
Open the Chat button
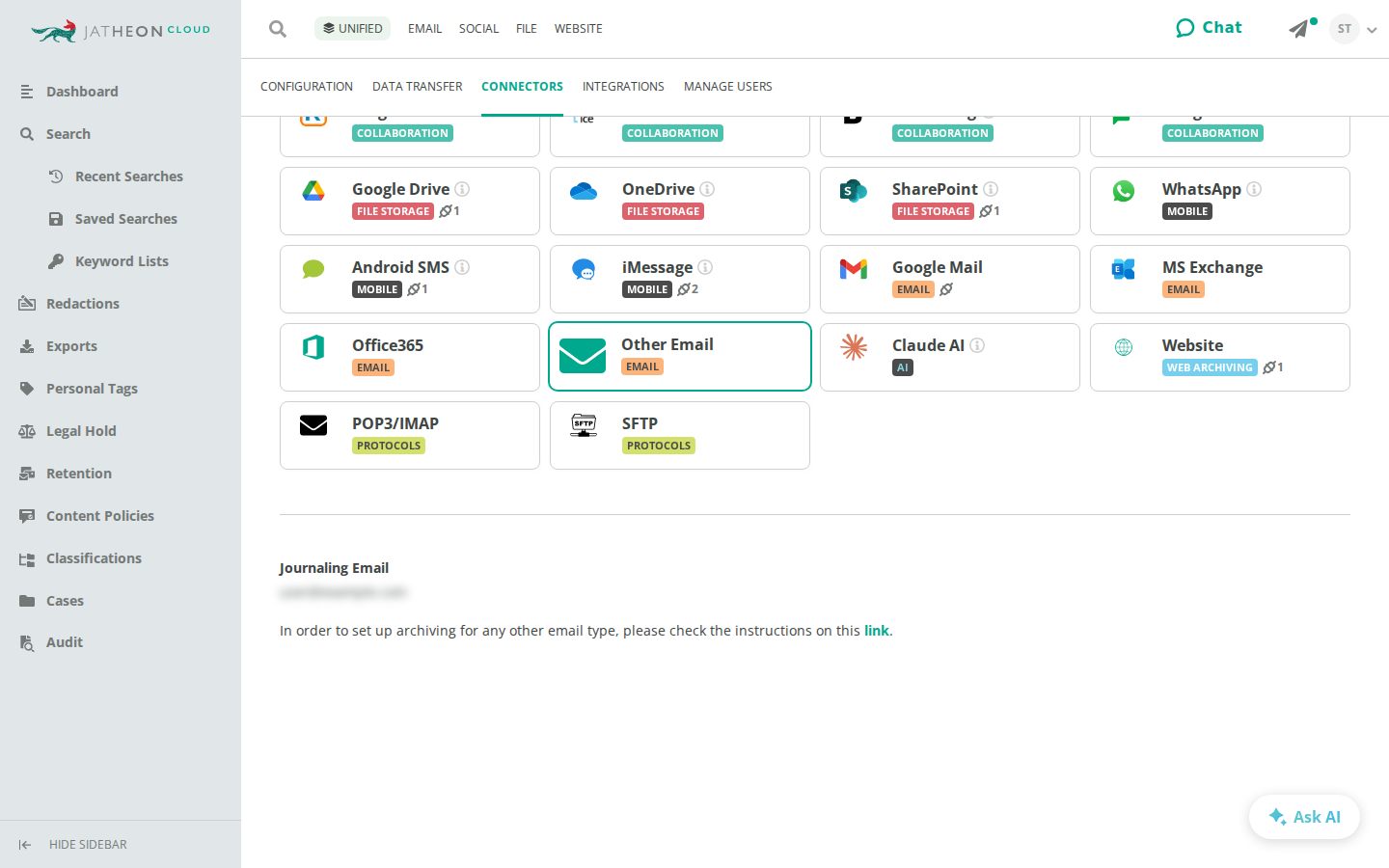click(1209, 28)
